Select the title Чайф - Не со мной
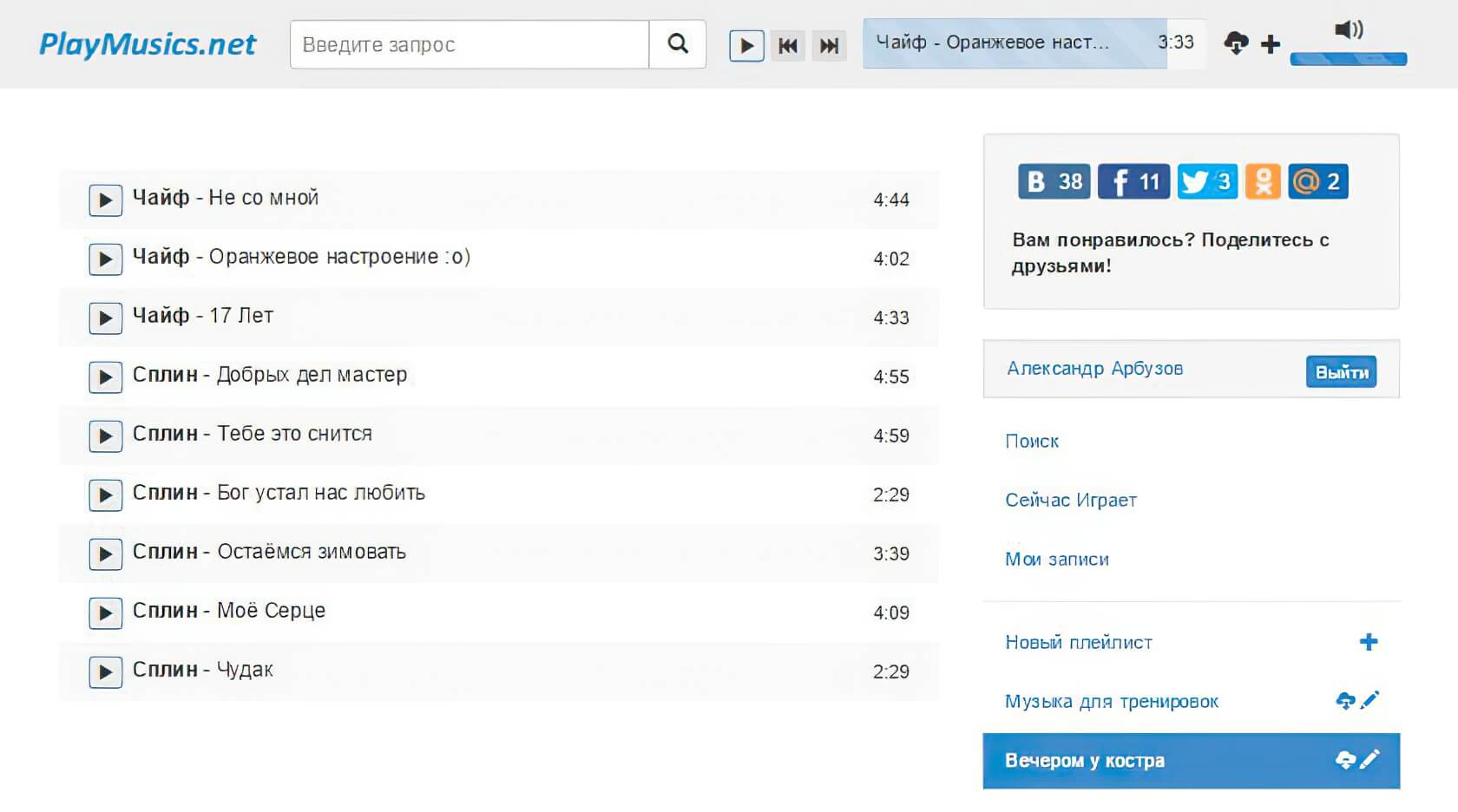The image size is (1458, 812). pos(226,198)
